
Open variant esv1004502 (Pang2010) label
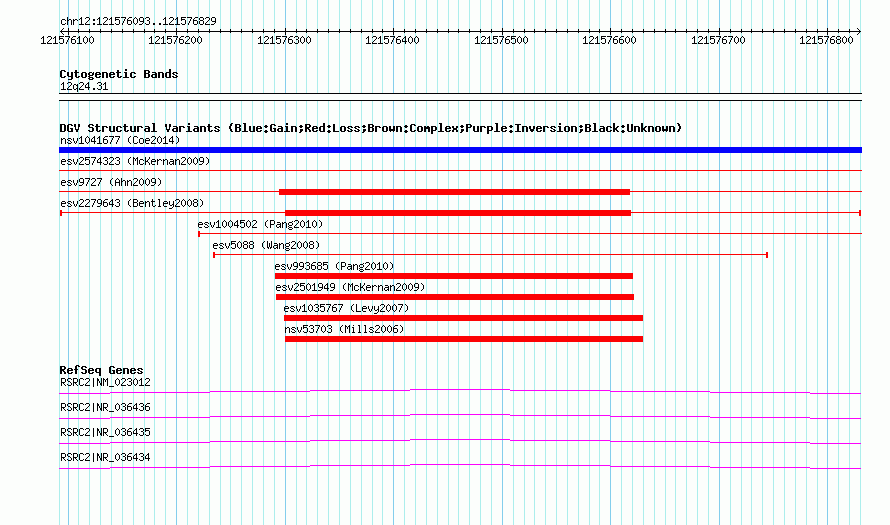(x=260, y=224)
